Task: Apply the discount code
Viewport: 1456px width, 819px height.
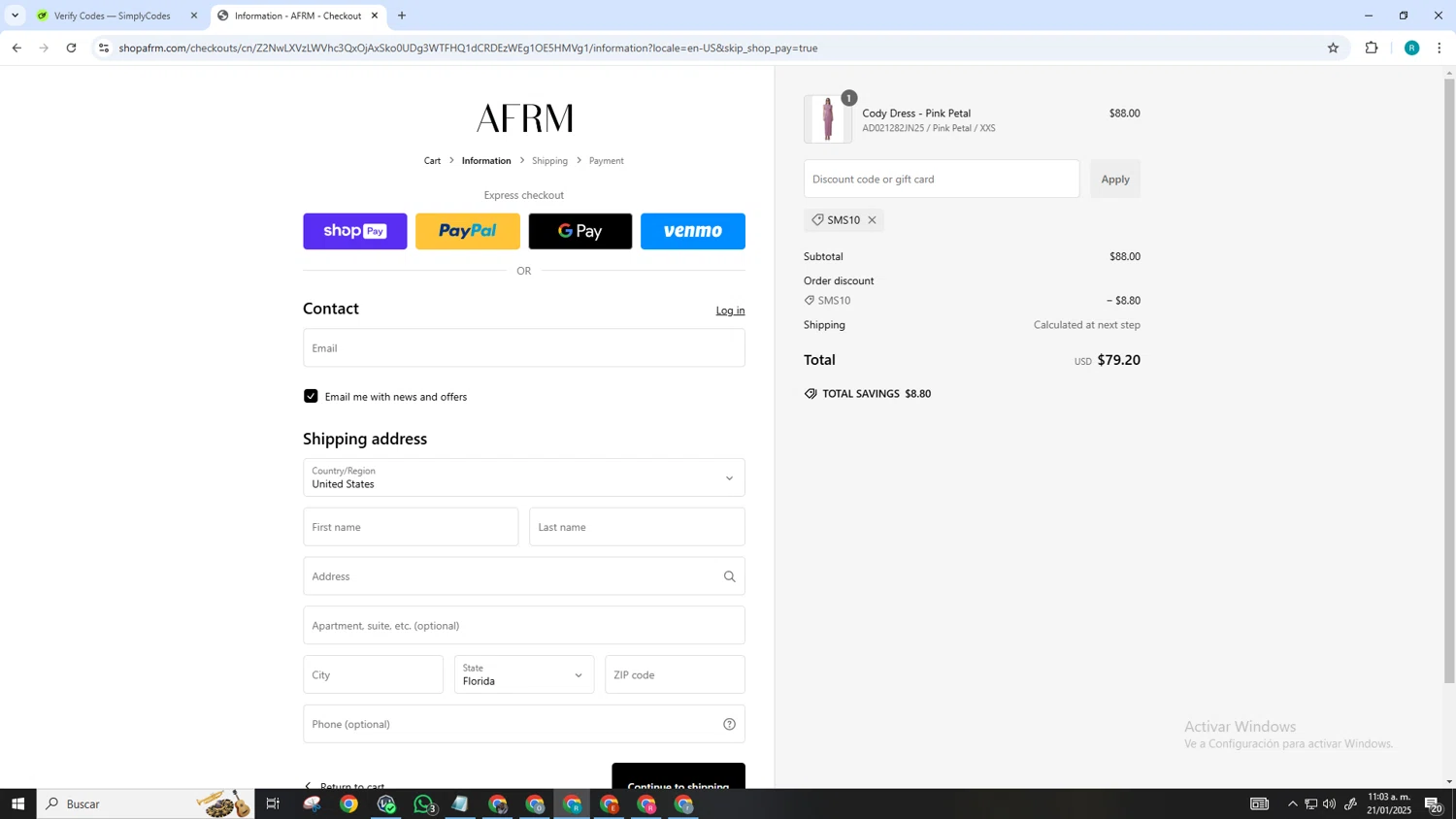Action: tap(1115, 179)
